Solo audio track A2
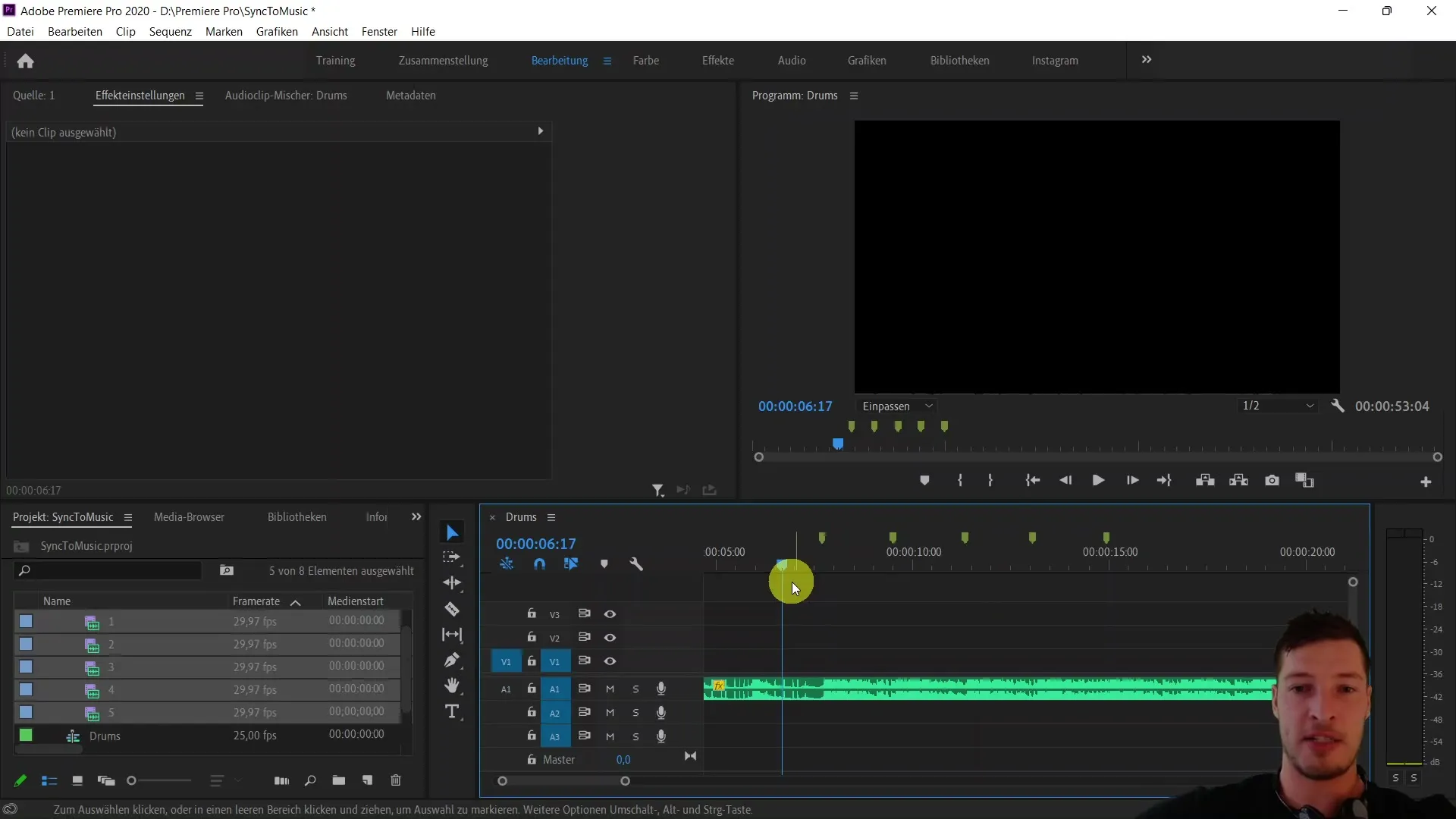Image resolution: width=1456 pixels, height=819 pixels. click(635, 713)
